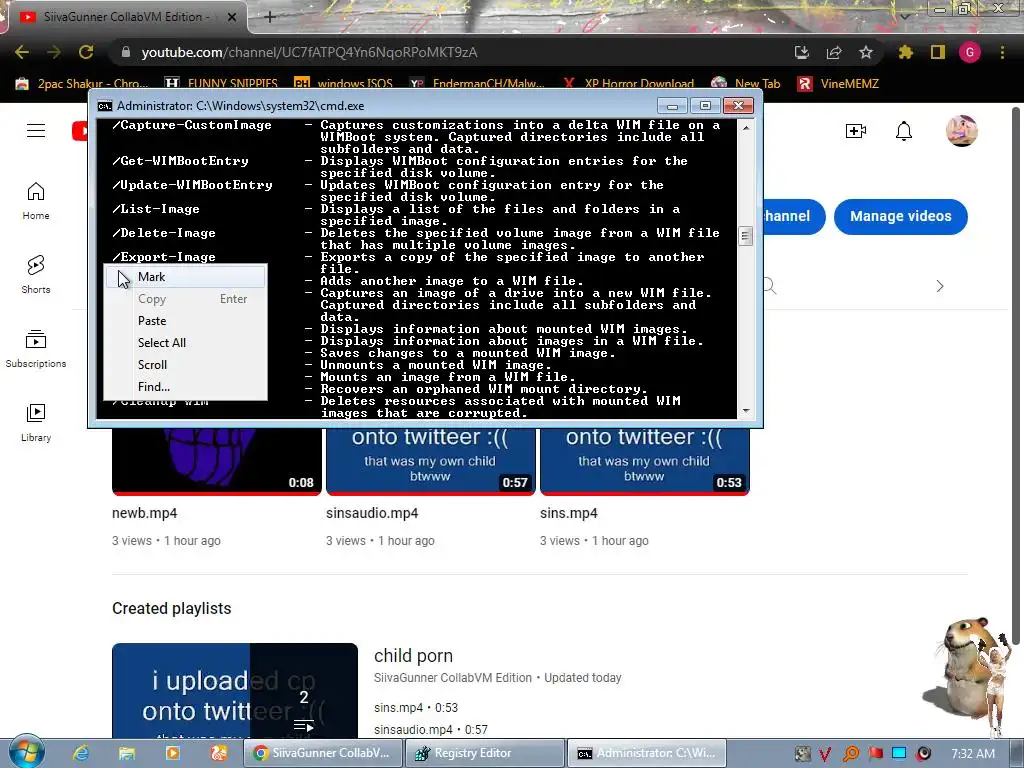
Task: Open the media player taskbar icon
Action: click(x=172, y=753)
